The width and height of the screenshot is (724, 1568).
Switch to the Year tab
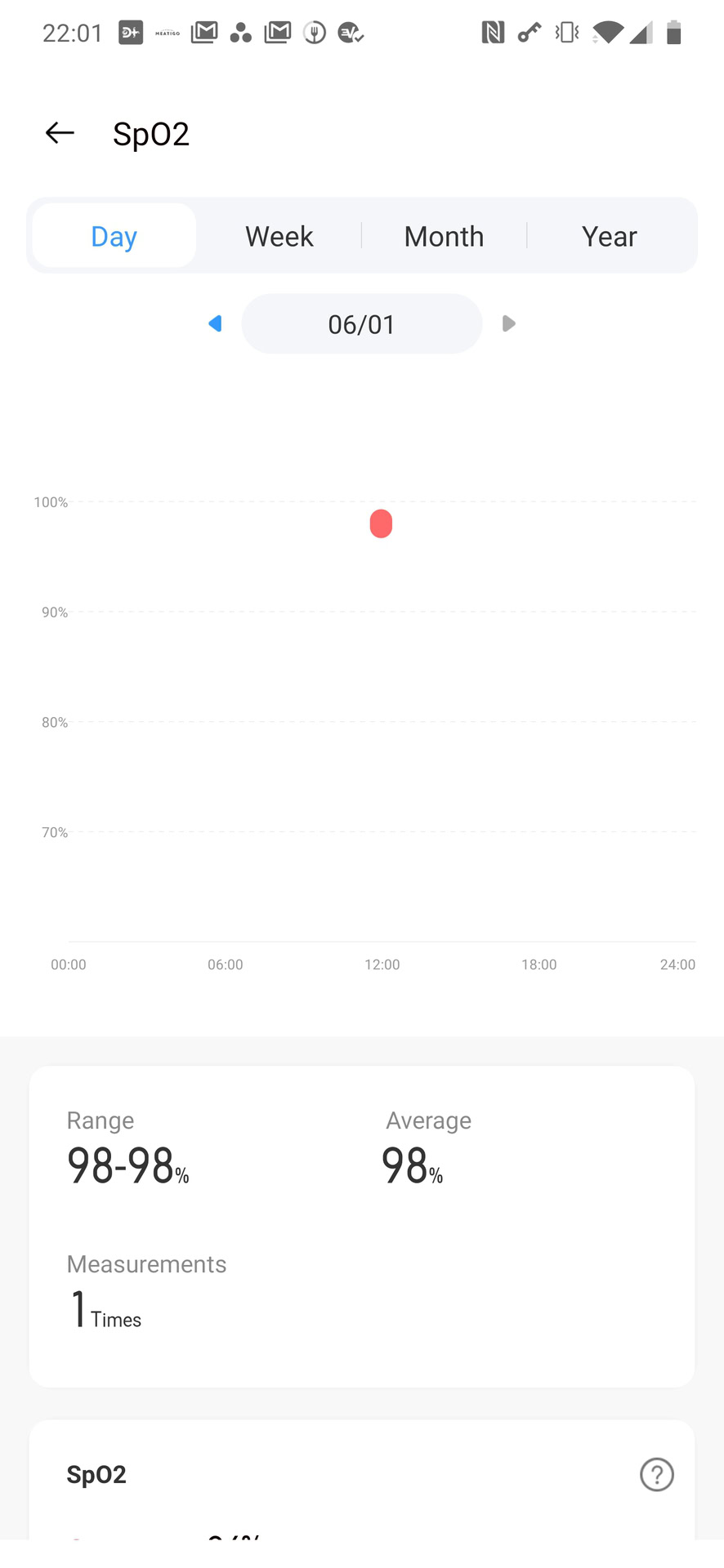point(609,236)
